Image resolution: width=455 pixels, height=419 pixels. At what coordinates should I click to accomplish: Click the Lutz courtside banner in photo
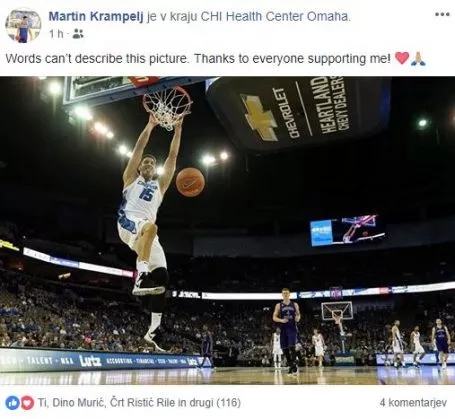coord(90,361)
